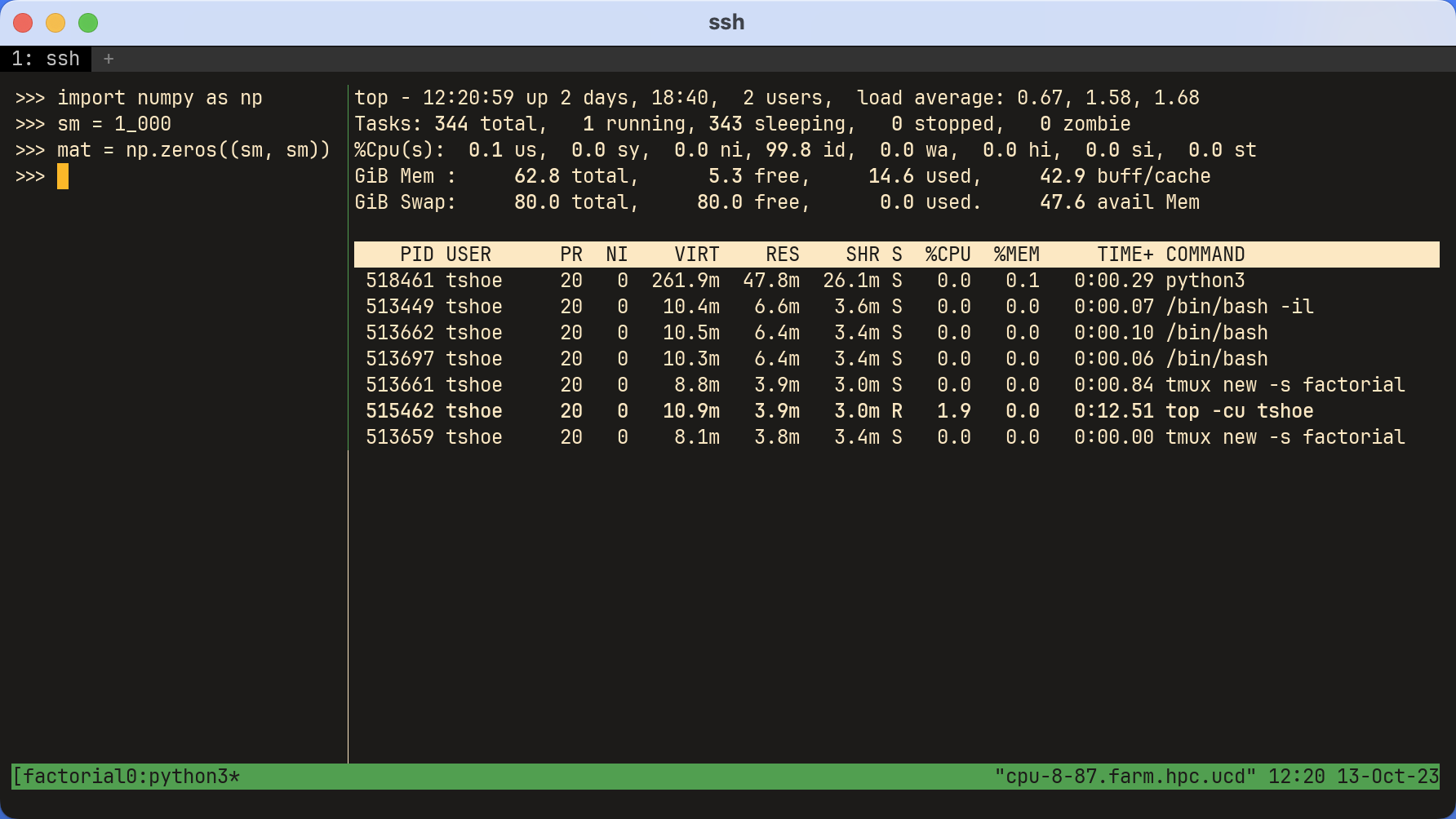Click hostname "cpu-8-87.farm.hpc.ucd" in status bar

(1125, 777)
